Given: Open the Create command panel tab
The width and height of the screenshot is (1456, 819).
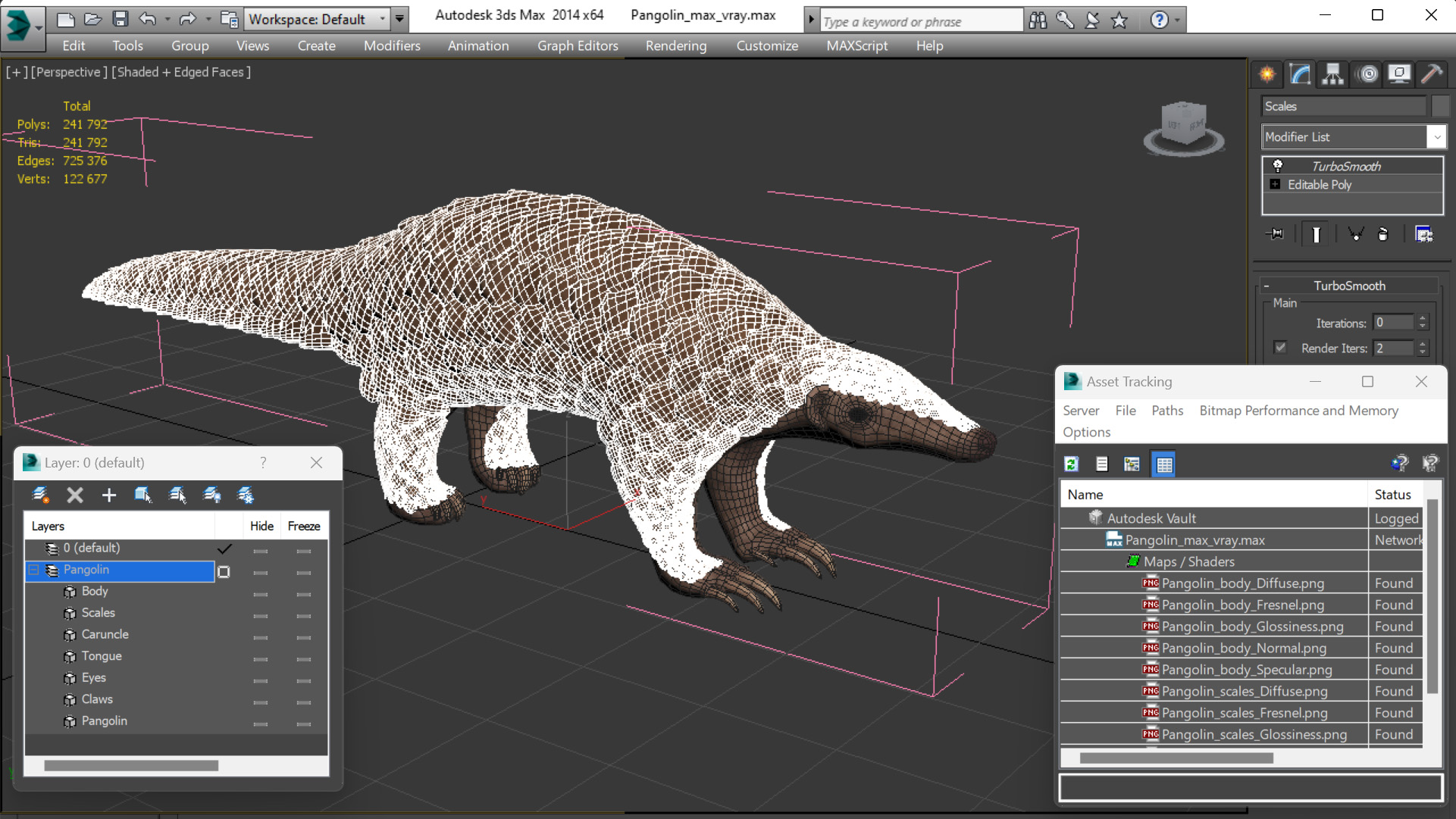Looking at the screenshot, I should (x=1267, y=73).
